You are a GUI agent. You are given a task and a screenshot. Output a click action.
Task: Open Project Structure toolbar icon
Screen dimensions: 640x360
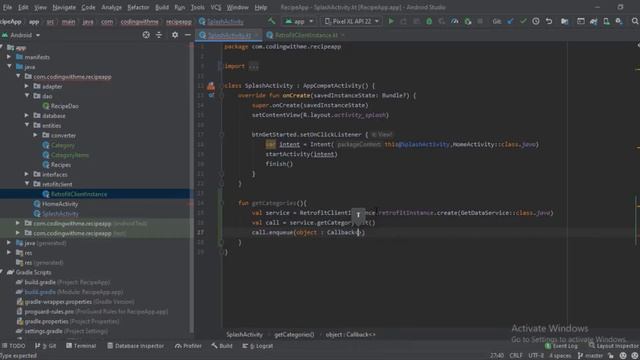[x=564, y=21]
